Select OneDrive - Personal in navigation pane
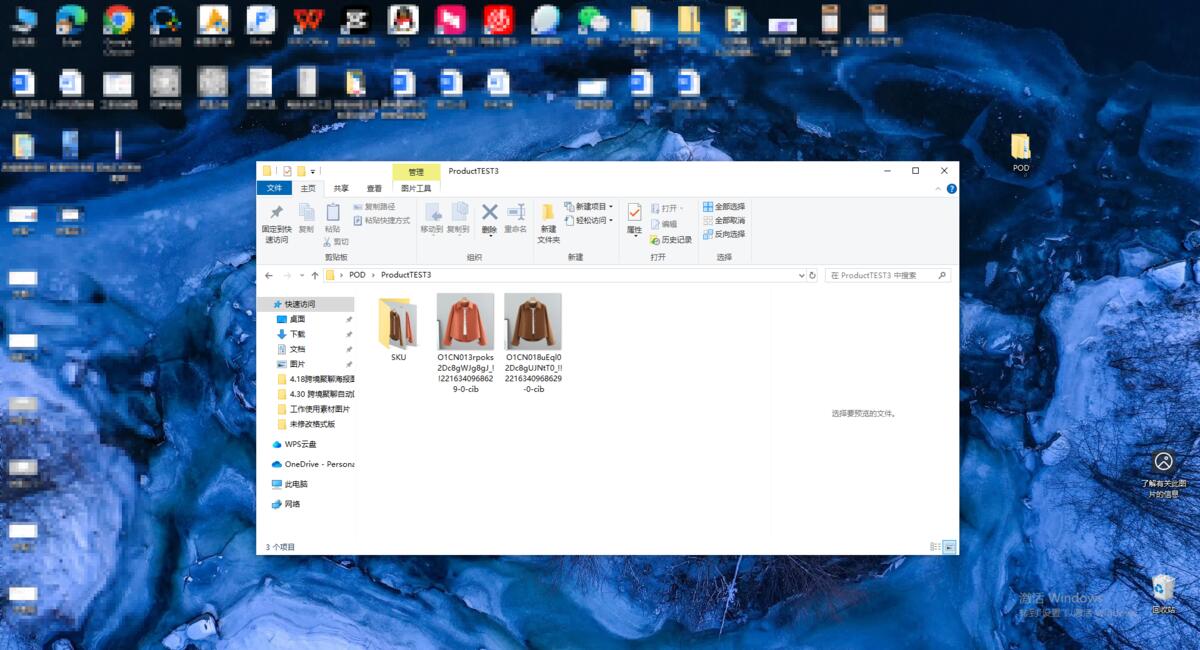 click(x=312, y=464)
